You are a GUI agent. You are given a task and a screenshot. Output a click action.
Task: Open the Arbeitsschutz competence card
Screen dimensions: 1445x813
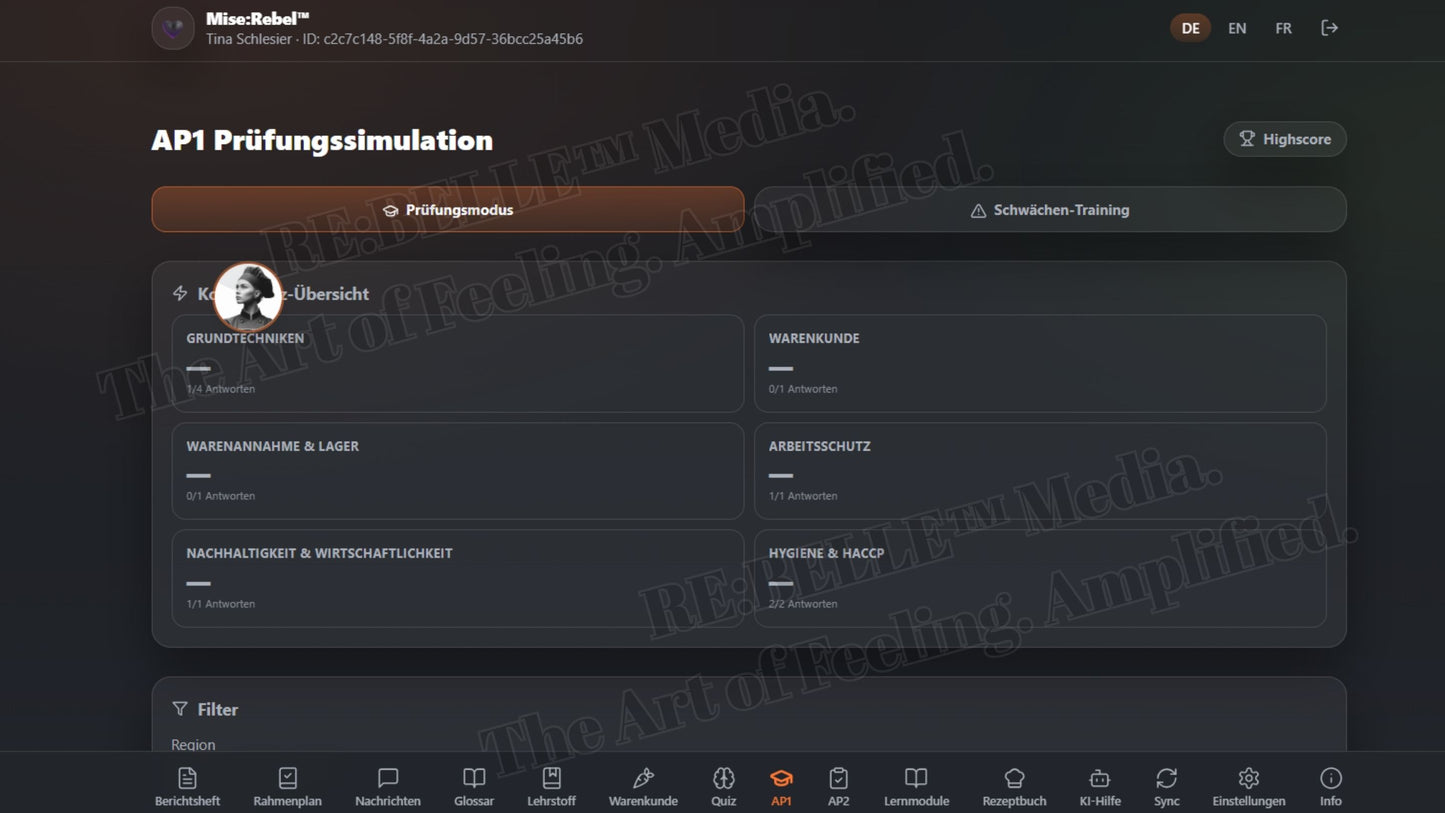(x=1040, y=471)
